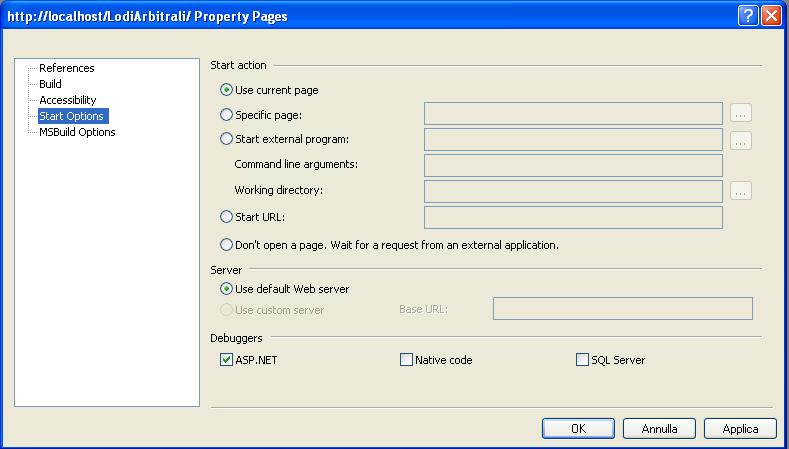
Task: Click the Applica button
Action: pos(740,429)
